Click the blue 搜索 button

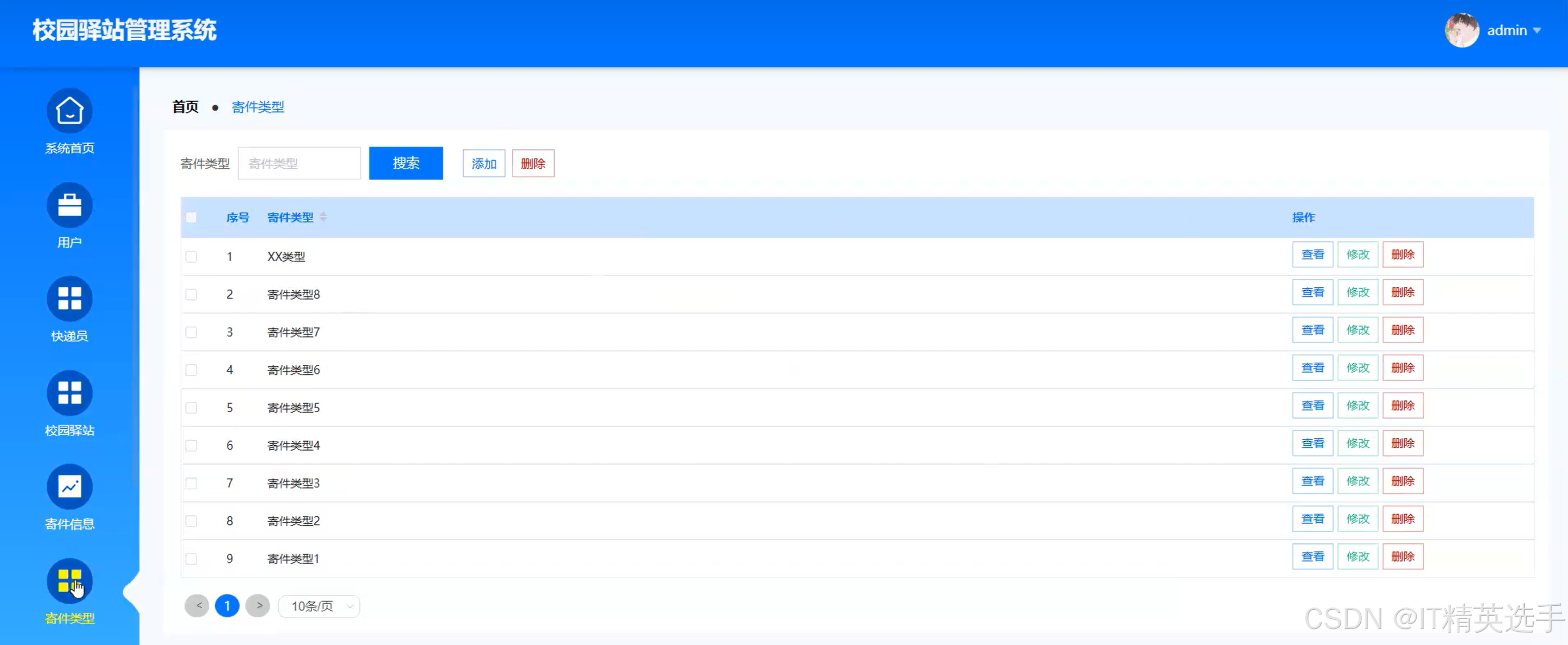(406, 163)
